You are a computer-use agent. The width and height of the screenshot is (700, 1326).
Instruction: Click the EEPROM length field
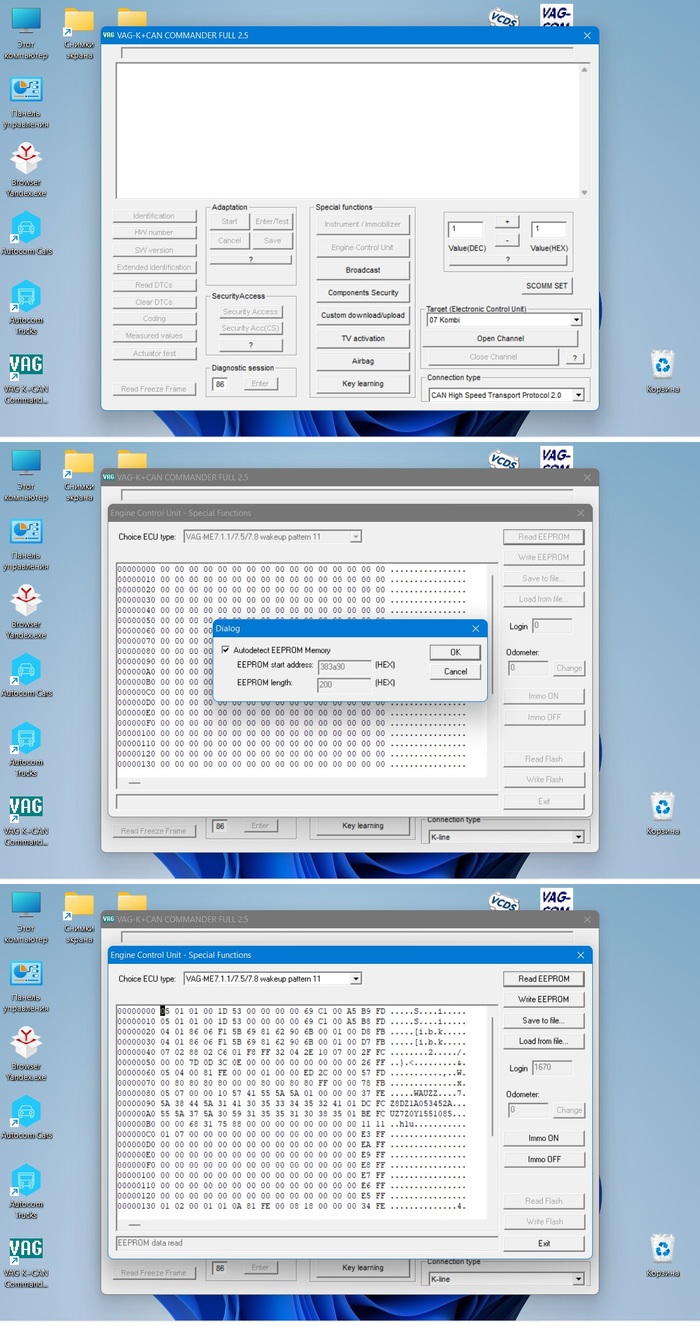click(x=343, y=684)
